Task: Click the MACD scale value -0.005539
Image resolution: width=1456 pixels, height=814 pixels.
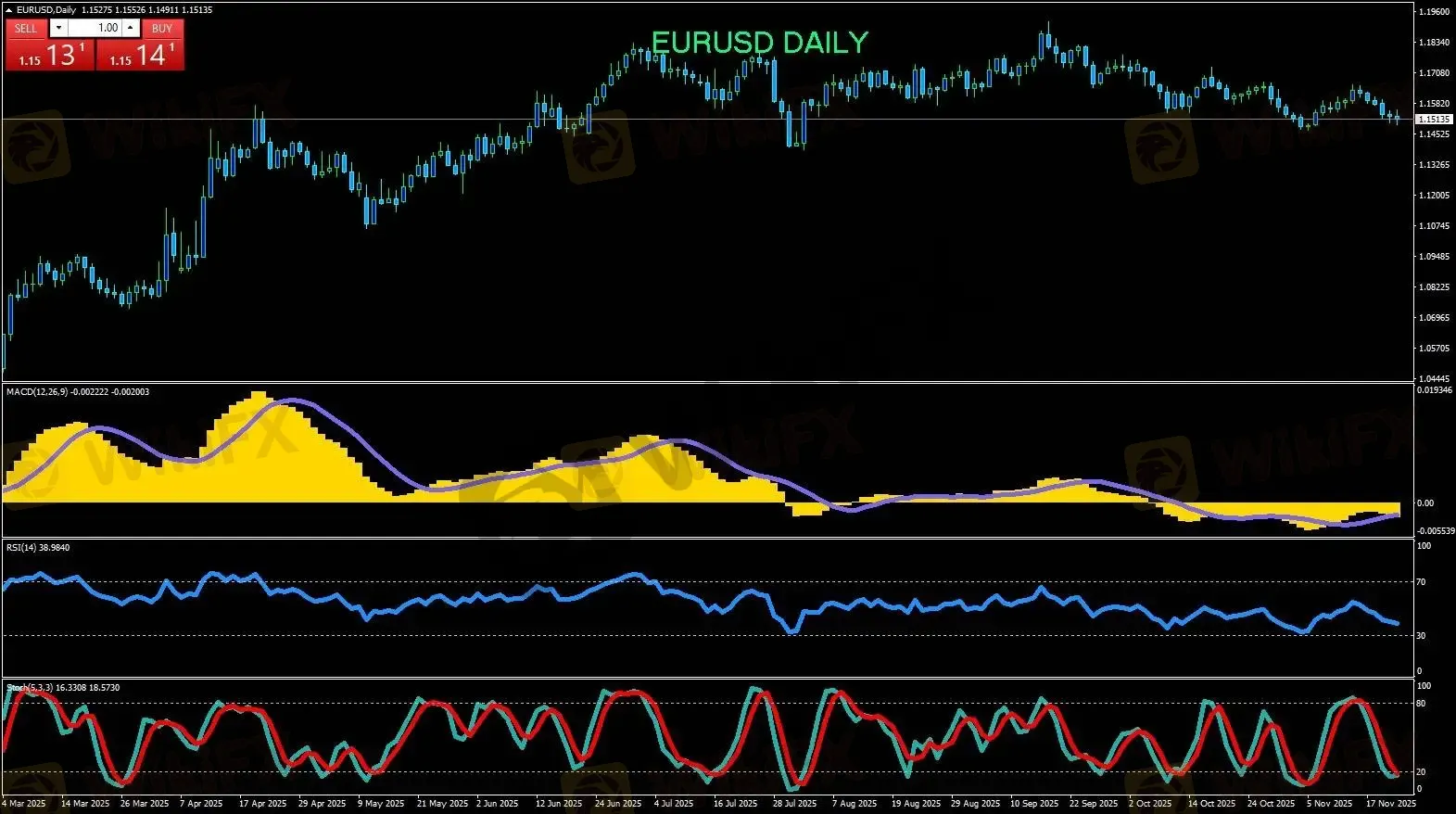Action: point(1434,531)
